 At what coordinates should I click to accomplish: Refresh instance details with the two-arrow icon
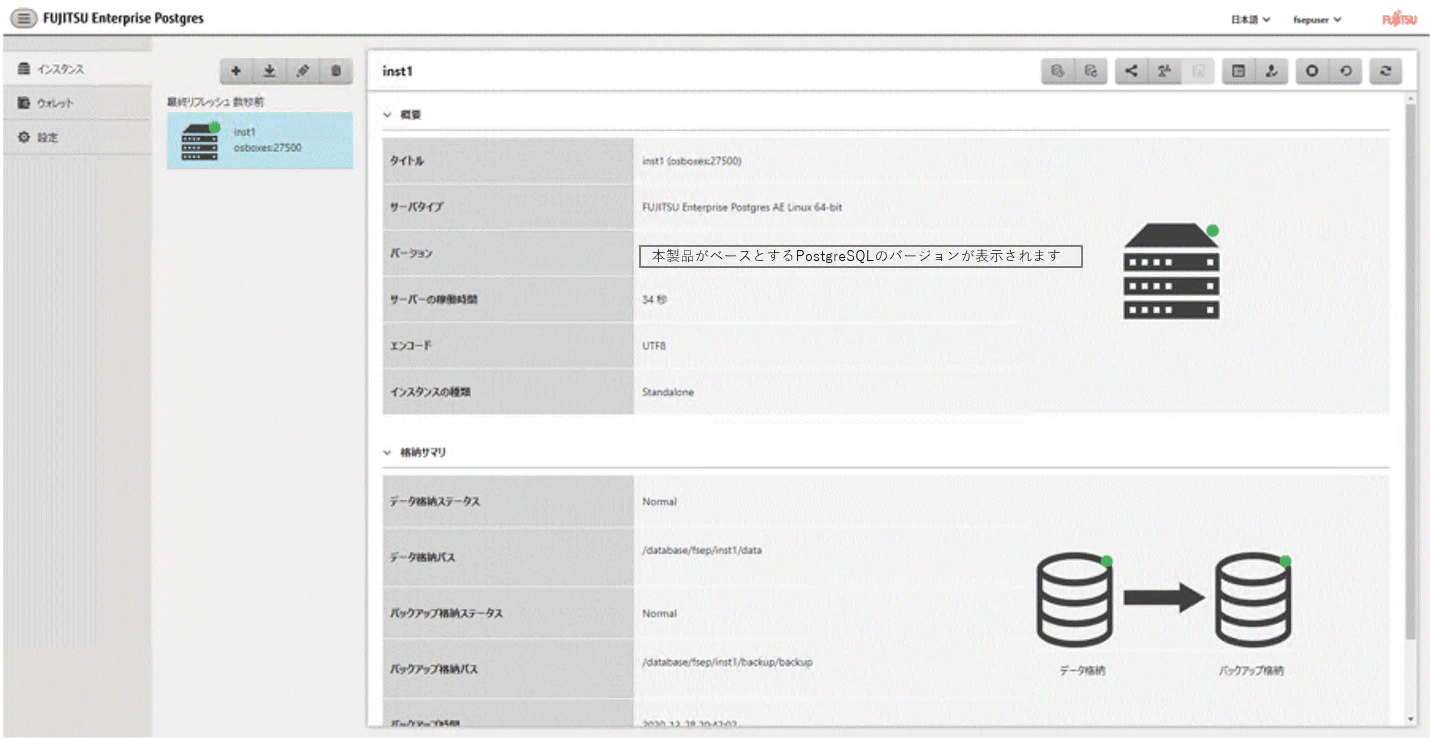(1385, 71)
